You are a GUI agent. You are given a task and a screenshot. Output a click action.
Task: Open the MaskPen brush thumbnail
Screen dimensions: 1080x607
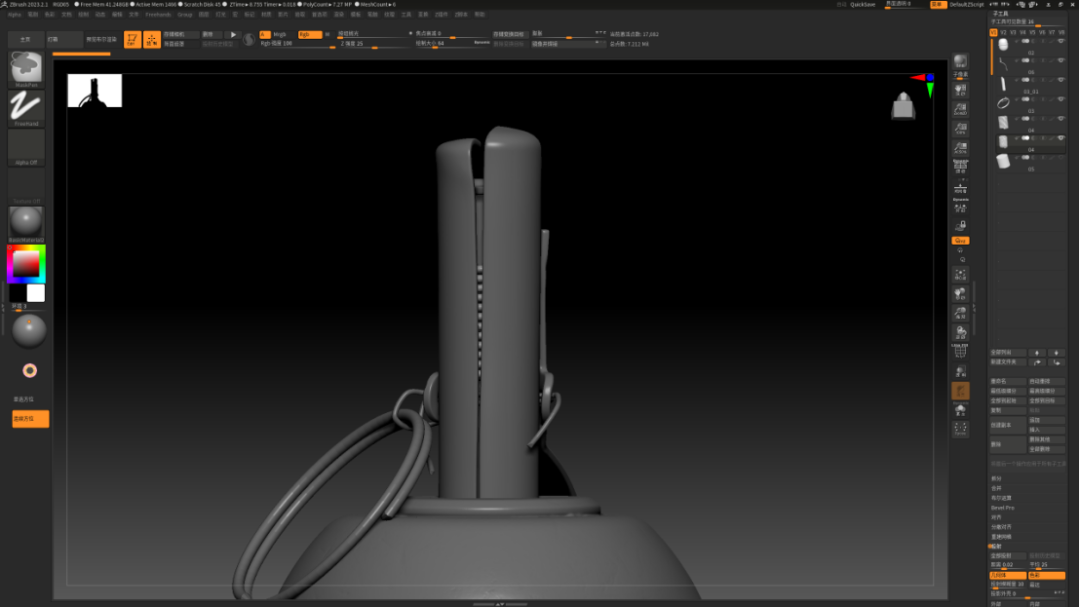[x=26, y=69]
